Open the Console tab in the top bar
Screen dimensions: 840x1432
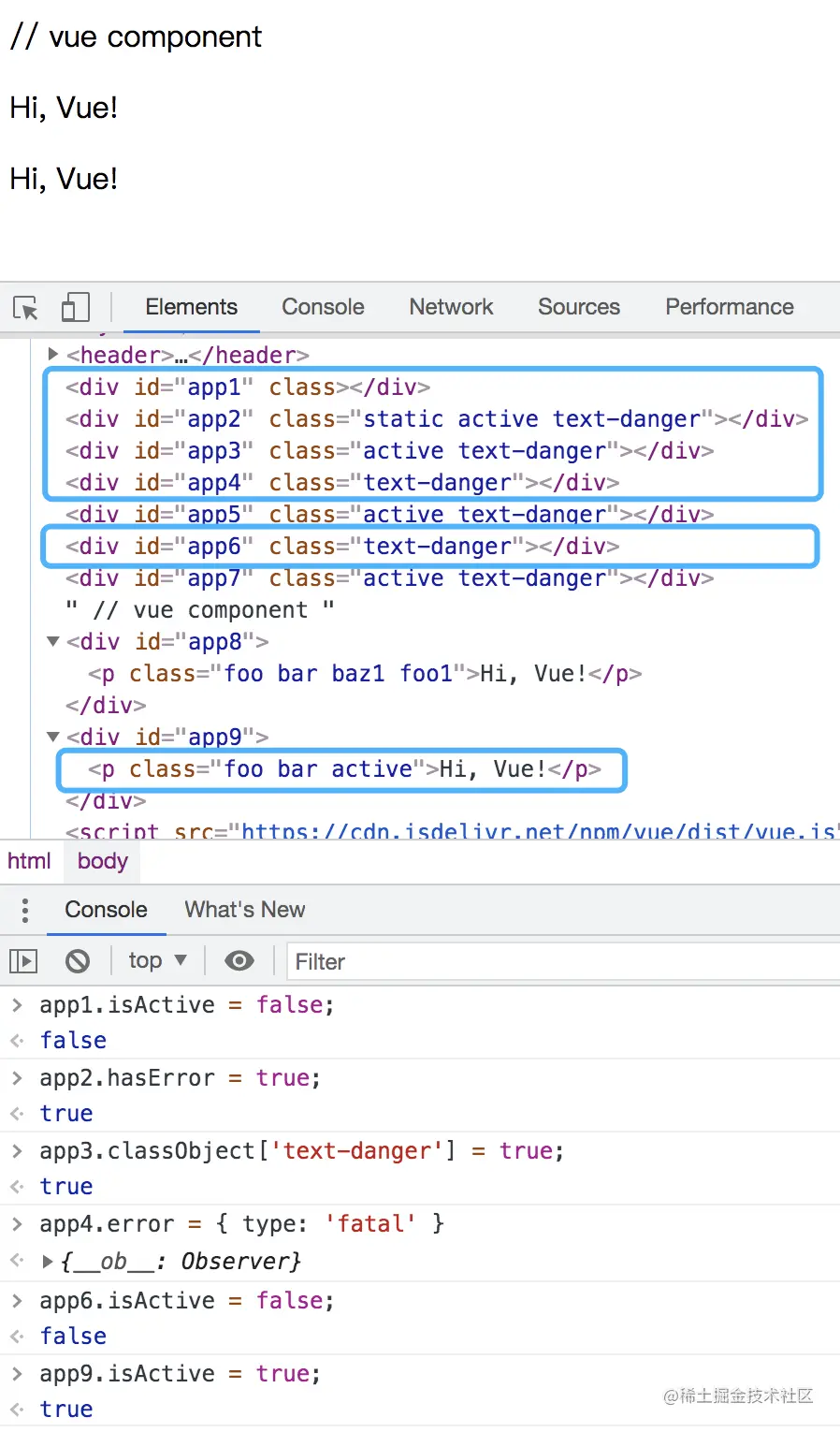tap(323, 307)
